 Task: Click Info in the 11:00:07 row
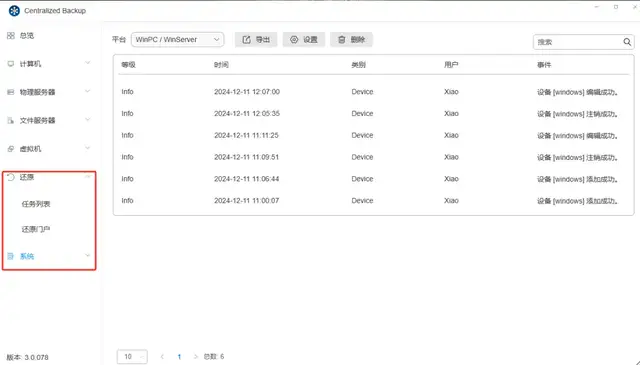point(127,201)
